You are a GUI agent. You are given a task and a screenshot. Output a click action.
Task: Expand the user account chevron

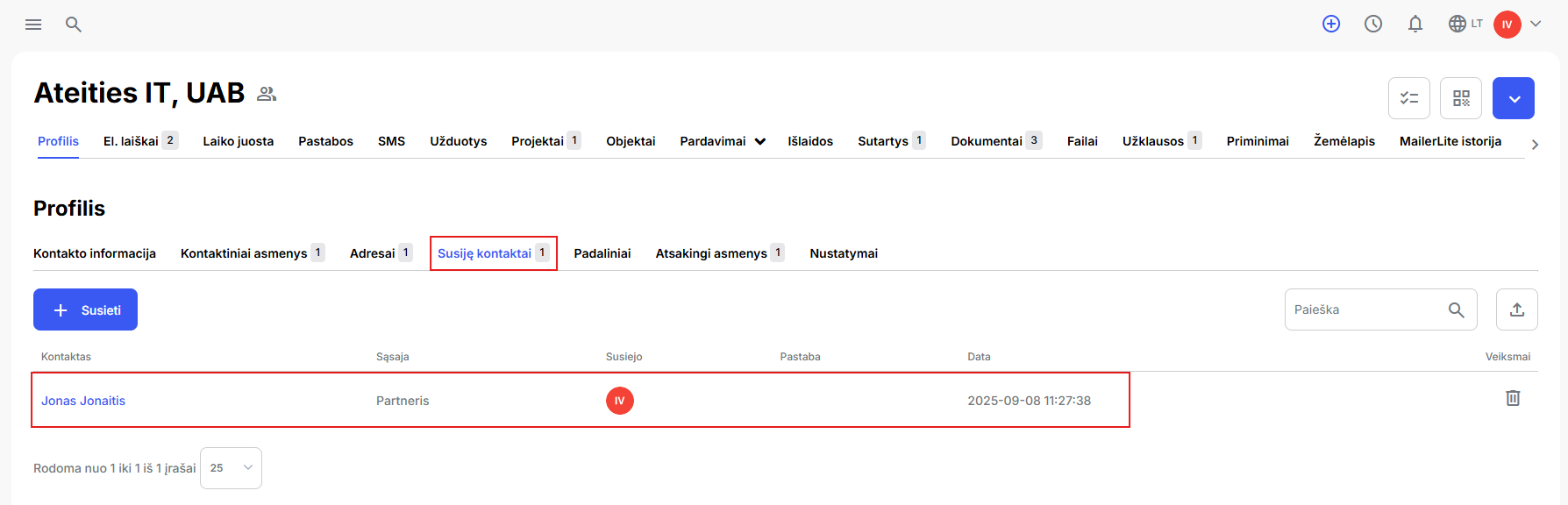[1536, 25]
